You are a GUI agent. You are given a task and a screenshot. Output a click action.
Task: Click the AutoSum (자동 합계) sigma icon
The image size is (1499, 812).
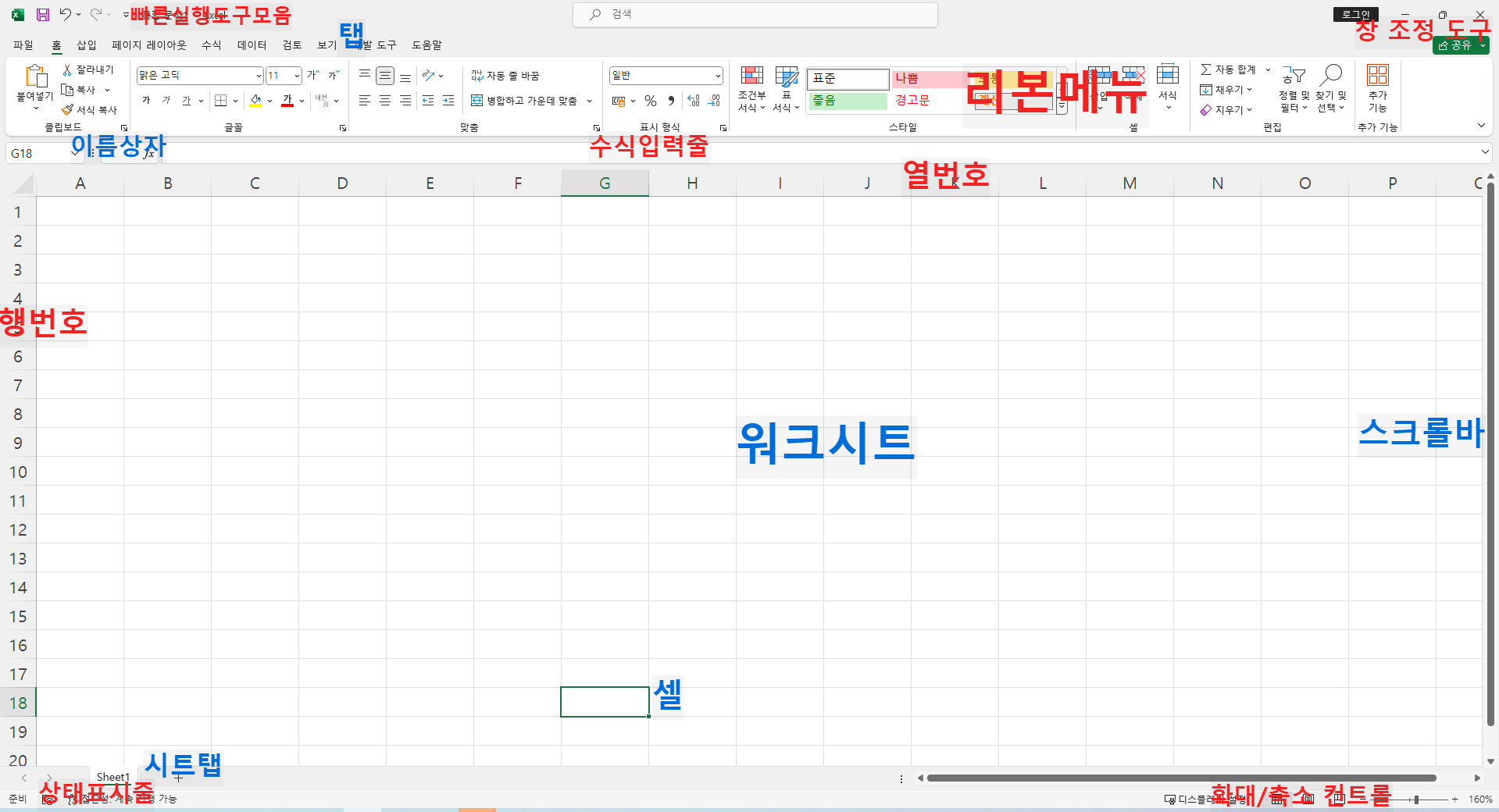1206,69
